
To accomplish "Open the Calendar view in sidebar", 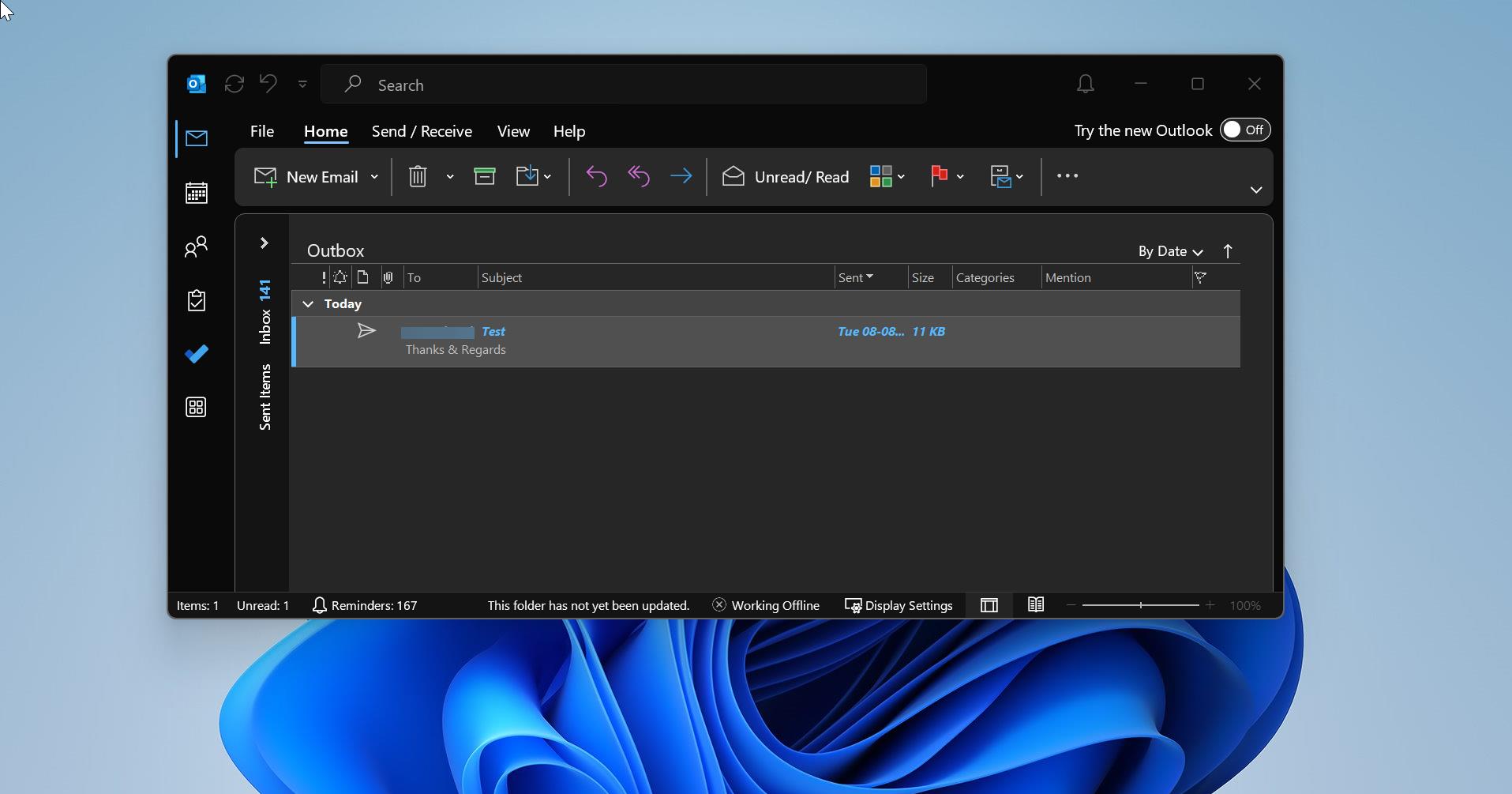I will pos(196,193).
